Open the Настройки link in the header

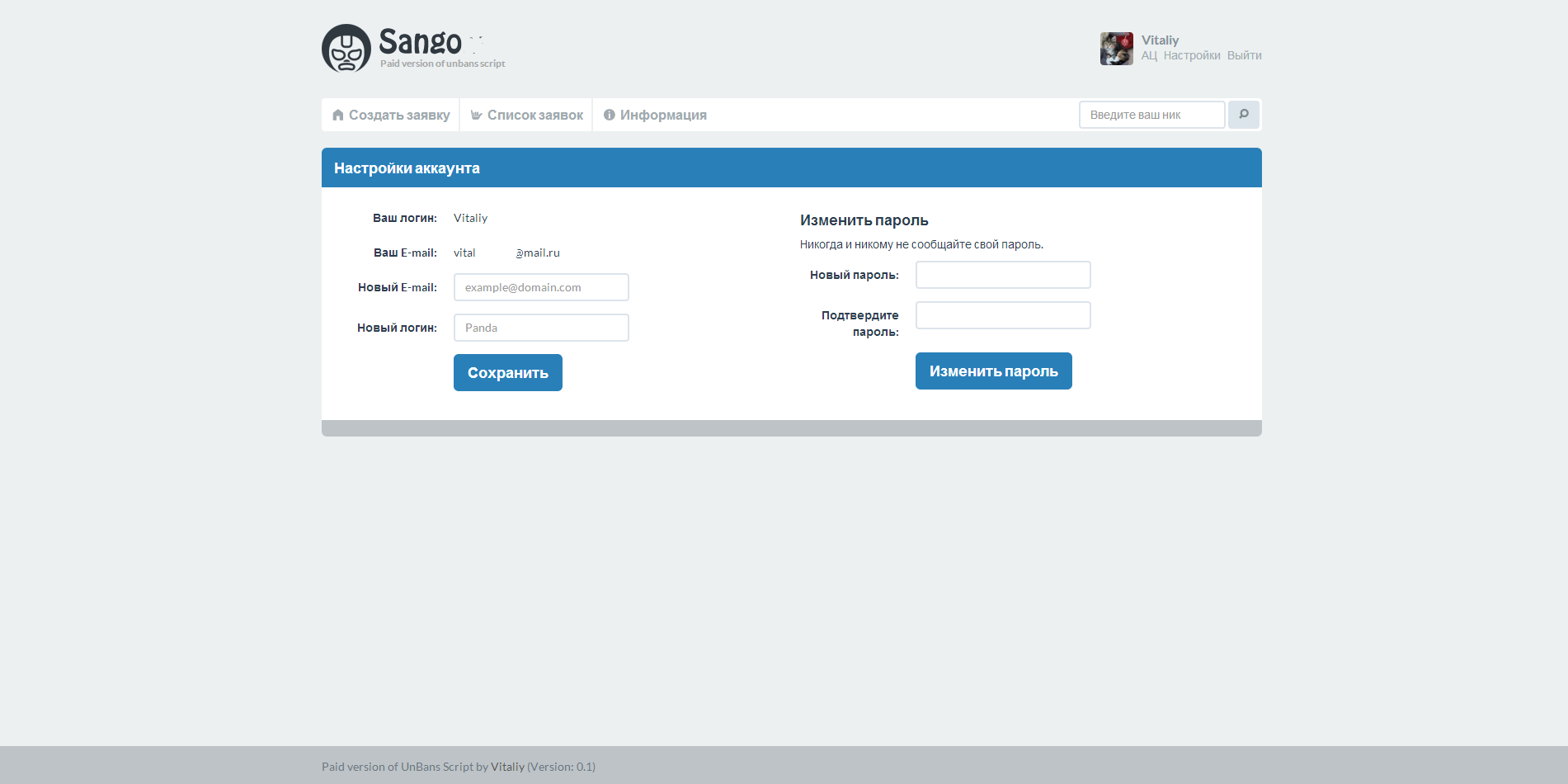pyautogui.click(x=1192, y=55)
